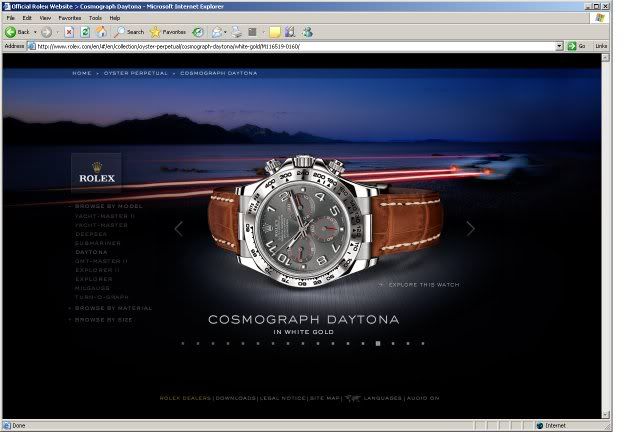
Task: Open the Favorites menu
Action: coord(70,18)
